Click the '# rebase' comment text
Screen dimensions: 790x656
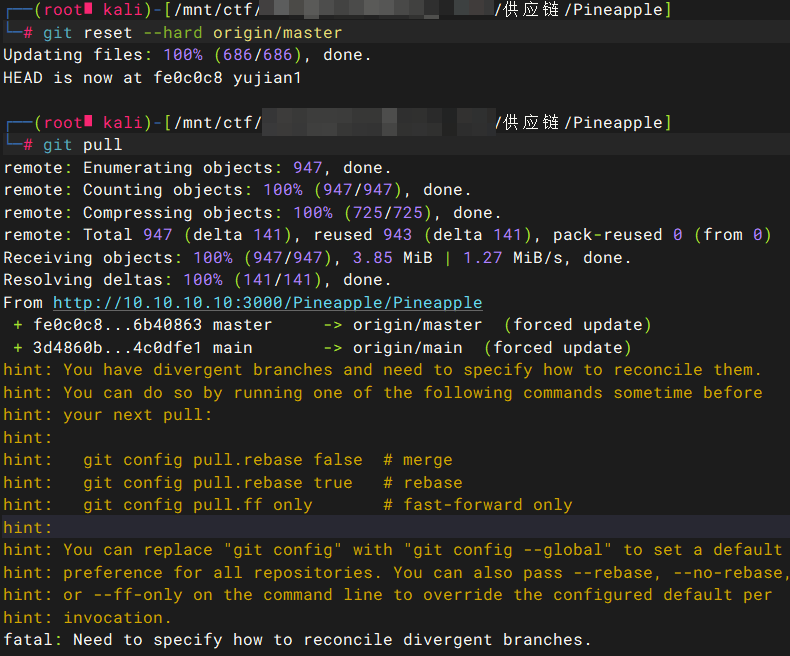(x=422, y=482)
